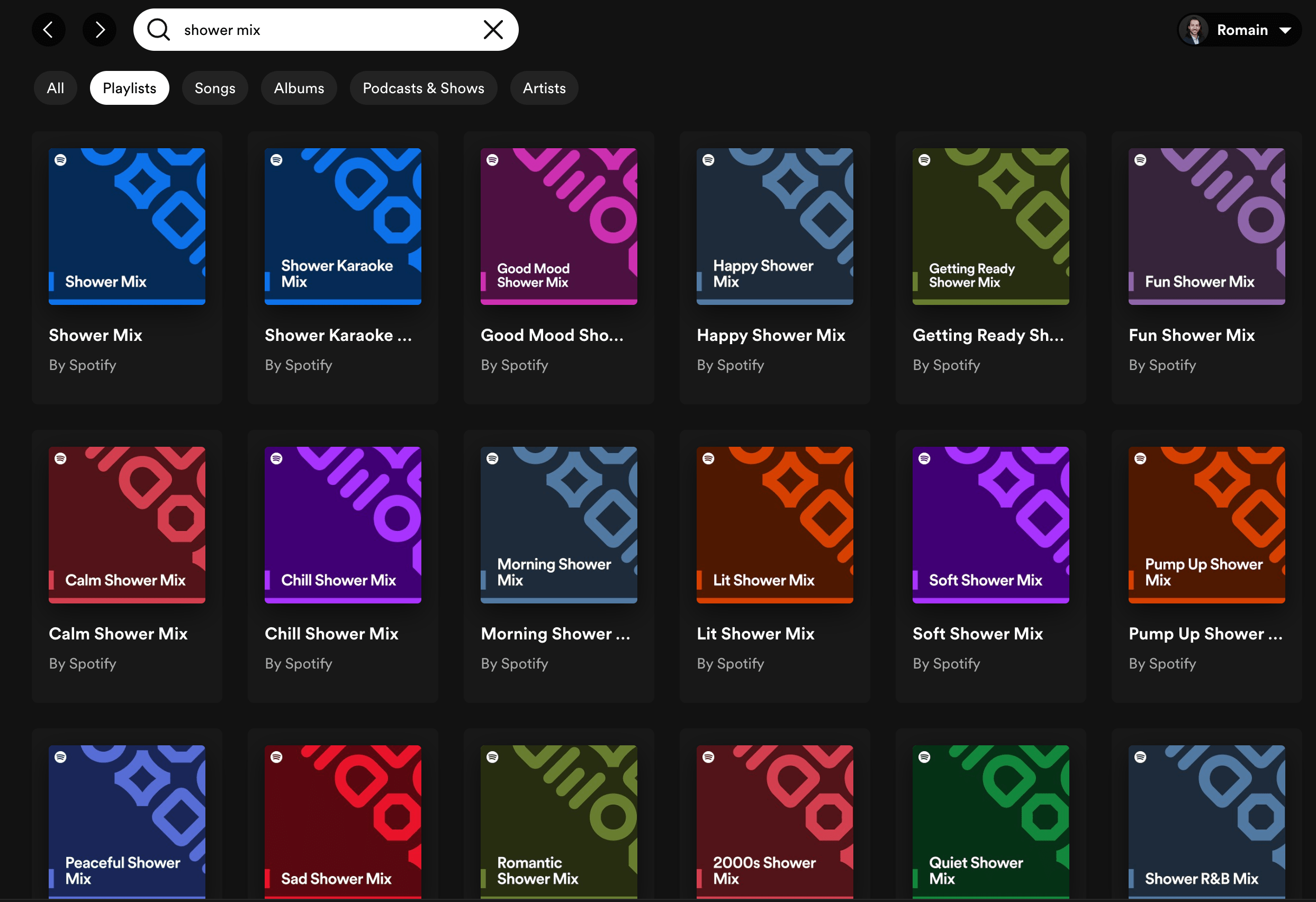Click the Lit Shower Mix cover thumbnail
This screenshot has height=902, width=1316.
(x=774, y=525)
